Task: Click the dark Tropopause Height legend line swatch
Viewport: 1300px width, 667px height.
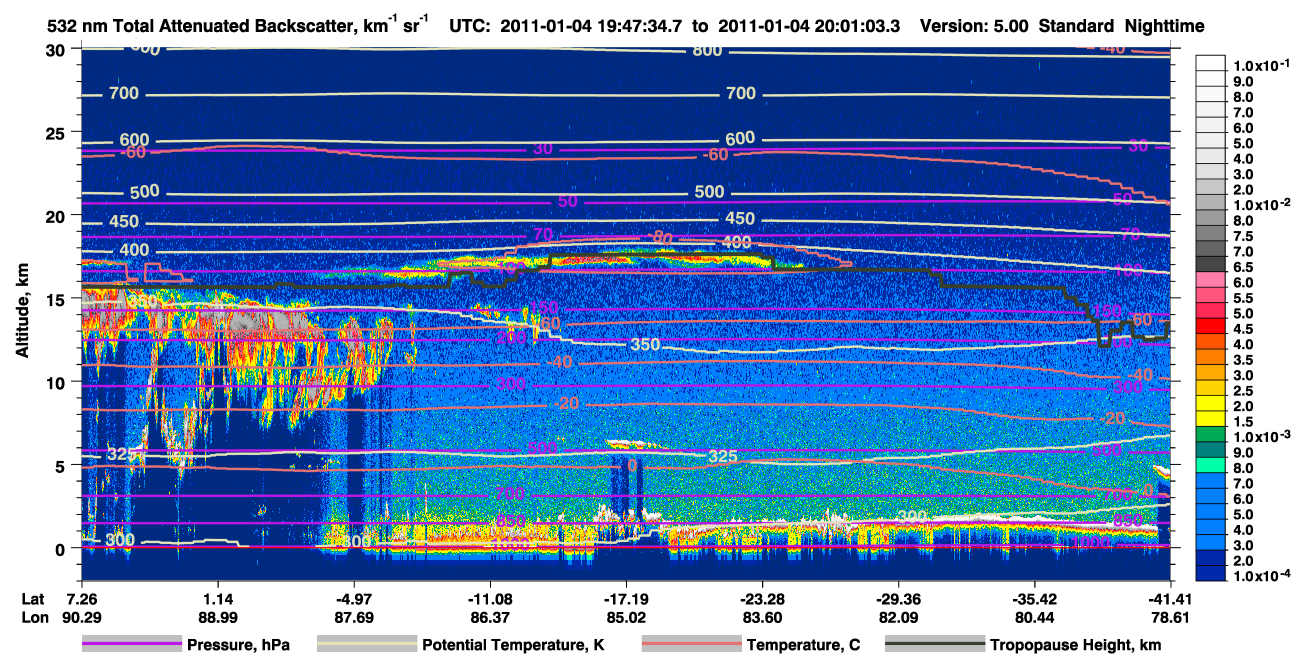Action: (x=935, y=645)
